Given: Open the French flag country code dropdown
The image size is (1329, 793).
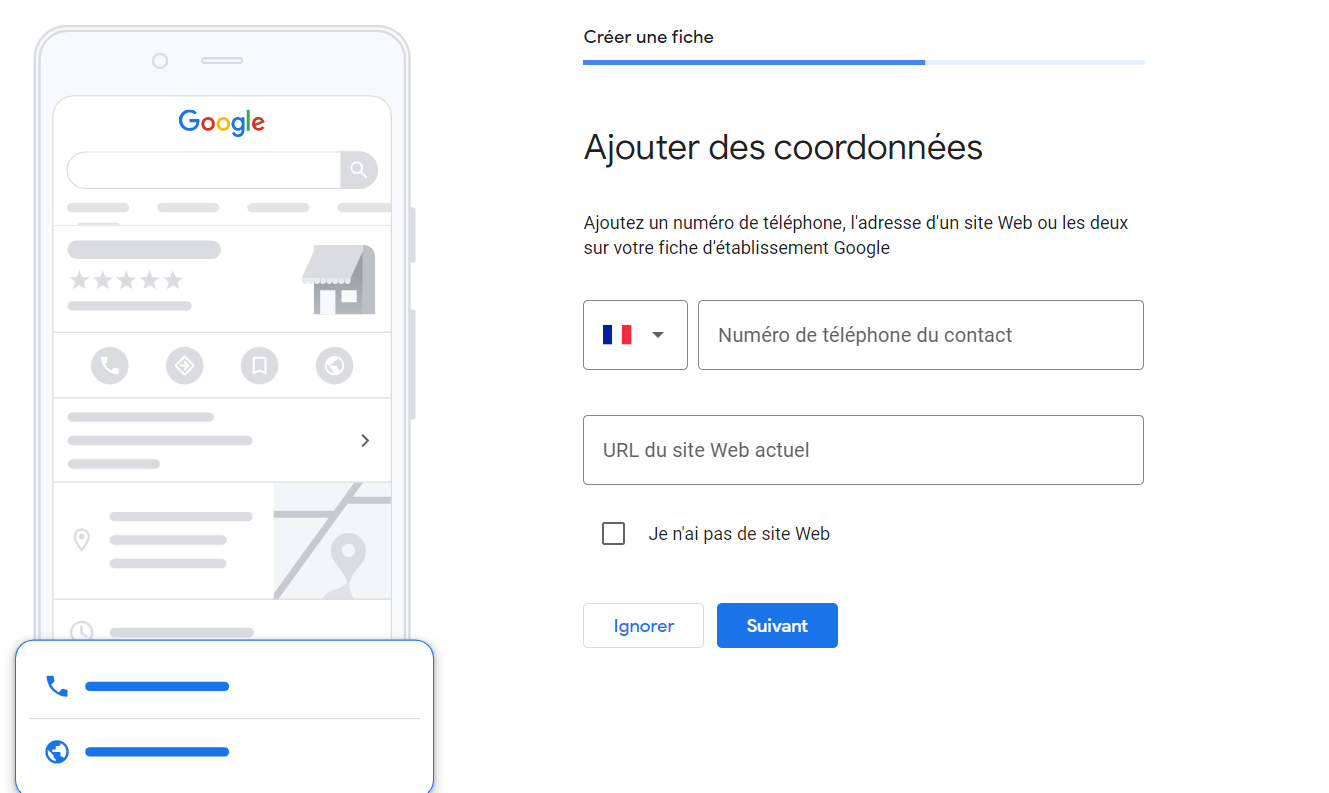Looking at the screenshot, I should point(635,335).
